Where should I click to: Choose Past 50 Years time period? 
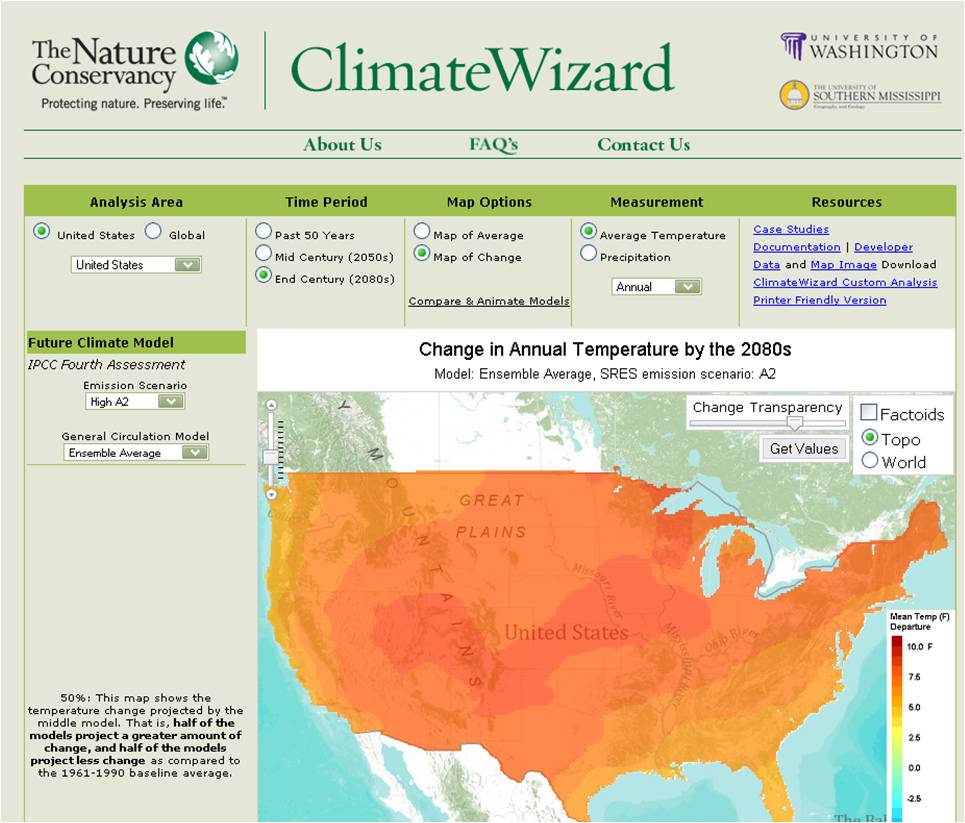pos(263,231)
